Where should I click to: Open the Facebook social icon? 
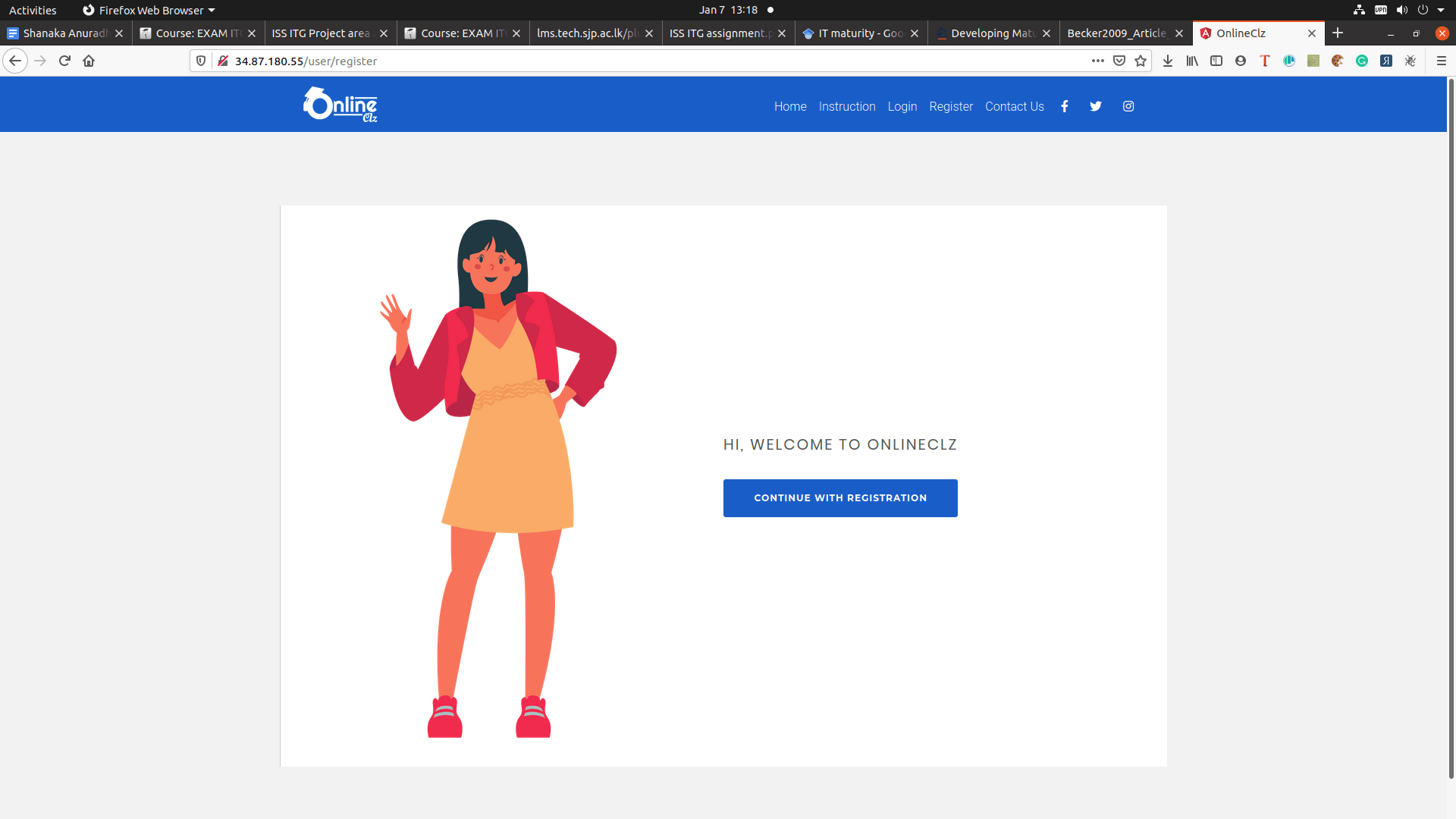click(1065, 106)
